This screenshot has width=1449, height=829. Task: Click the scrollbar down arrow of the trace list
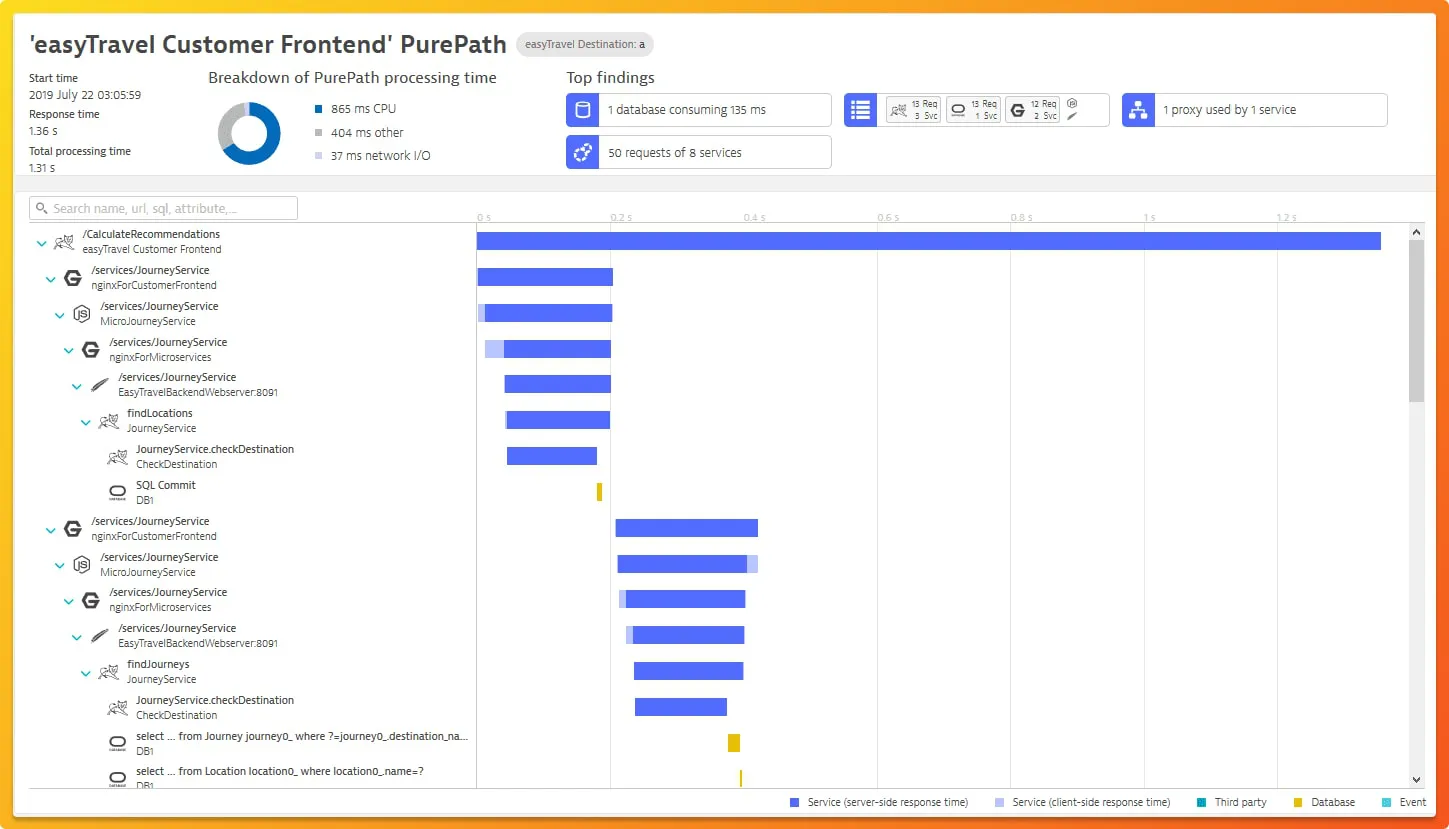(x=1416, y=779)
